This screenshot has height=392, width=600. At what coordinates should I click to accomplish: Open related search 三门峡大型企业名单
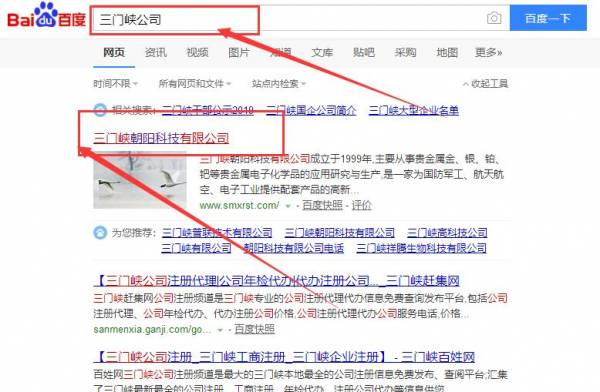(x=414, y=111)
